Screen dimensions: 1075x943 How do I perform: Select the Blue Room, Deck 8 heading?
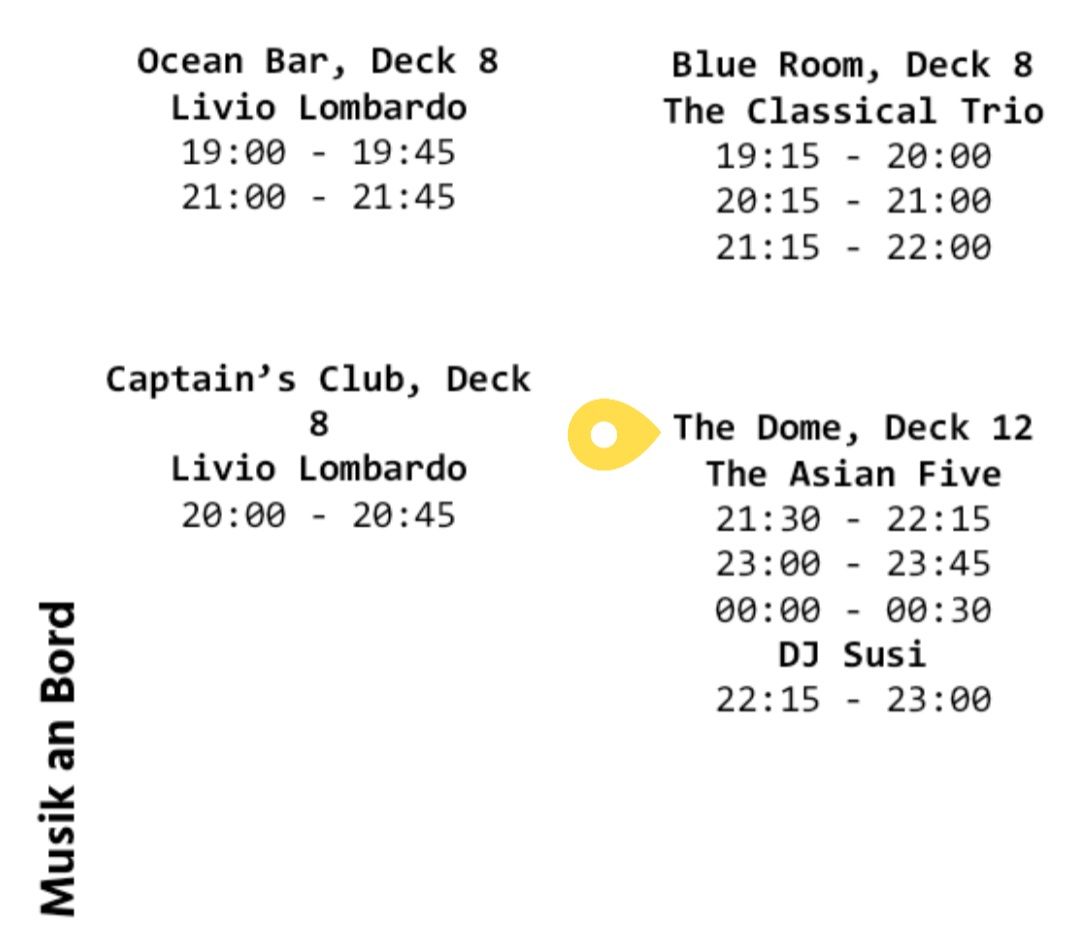click(x=852, y=66)
